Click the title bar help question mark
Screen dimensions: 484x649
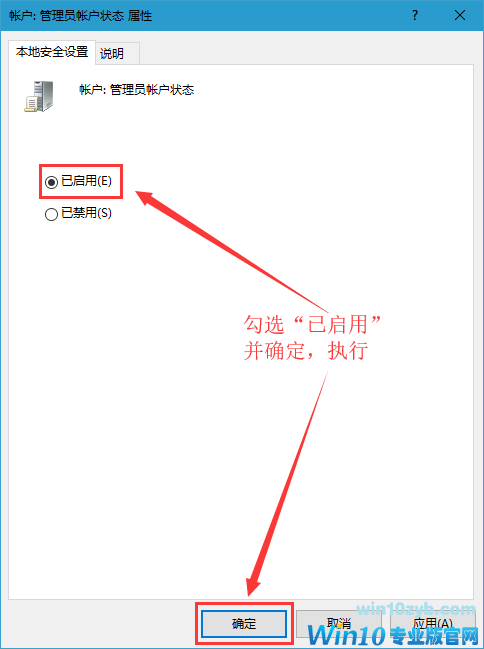point(415,15)
